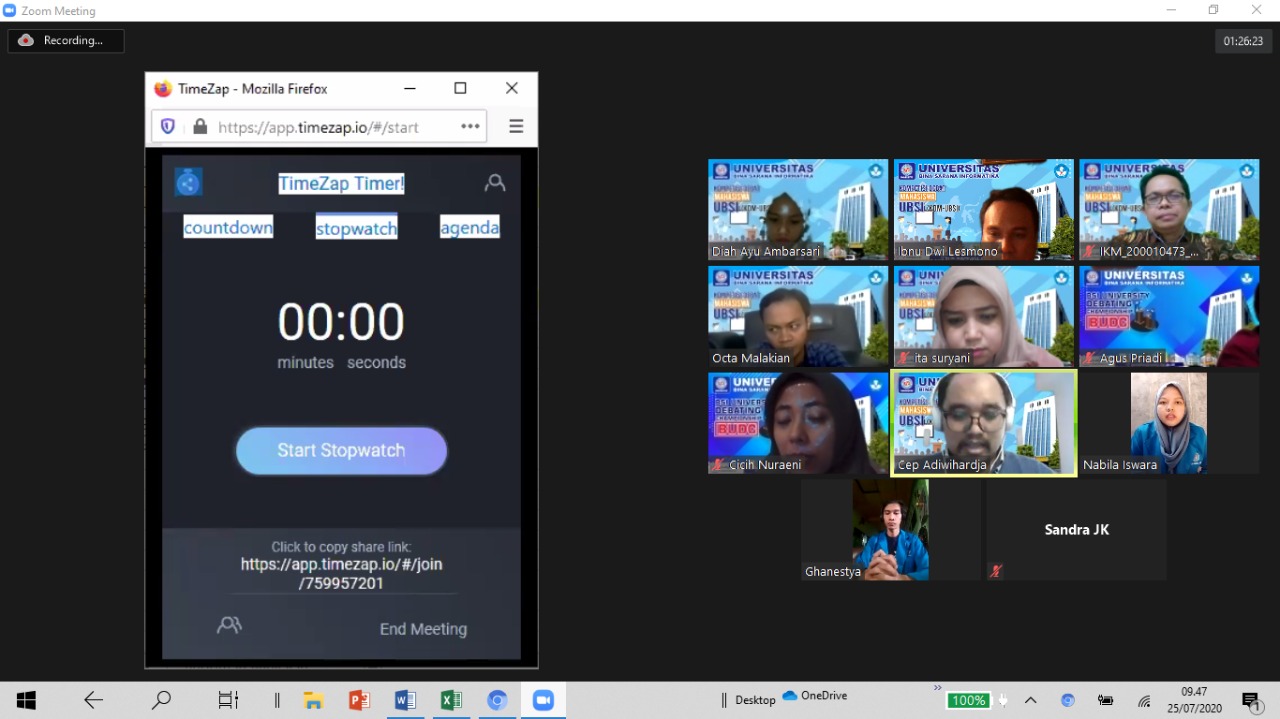Viewport: 1280px width, 719px height.
Task: Click the Wi-Fi network tray icon
Action: click(x=1145, y=701)
